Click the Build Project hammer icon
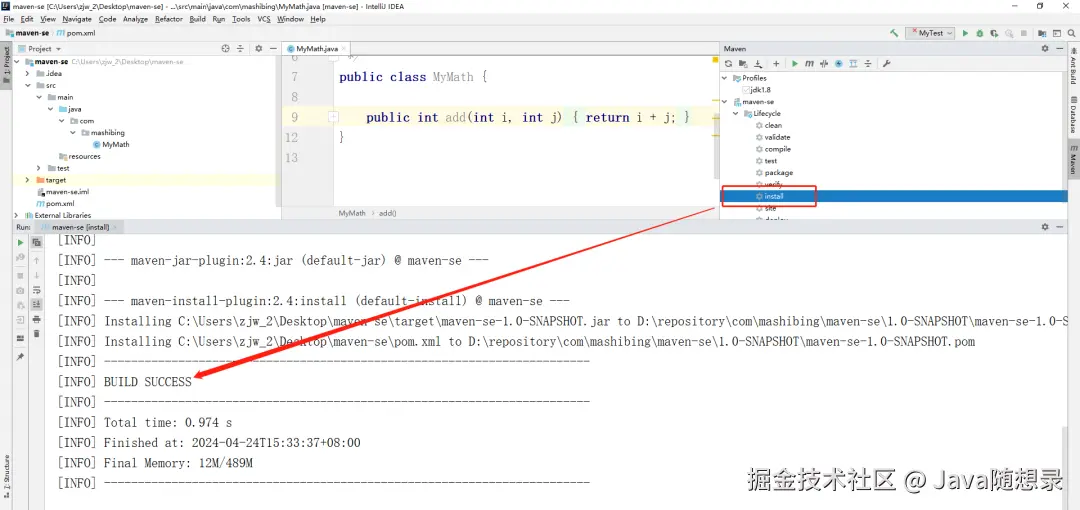1080x510 pixels. point(894,33)
